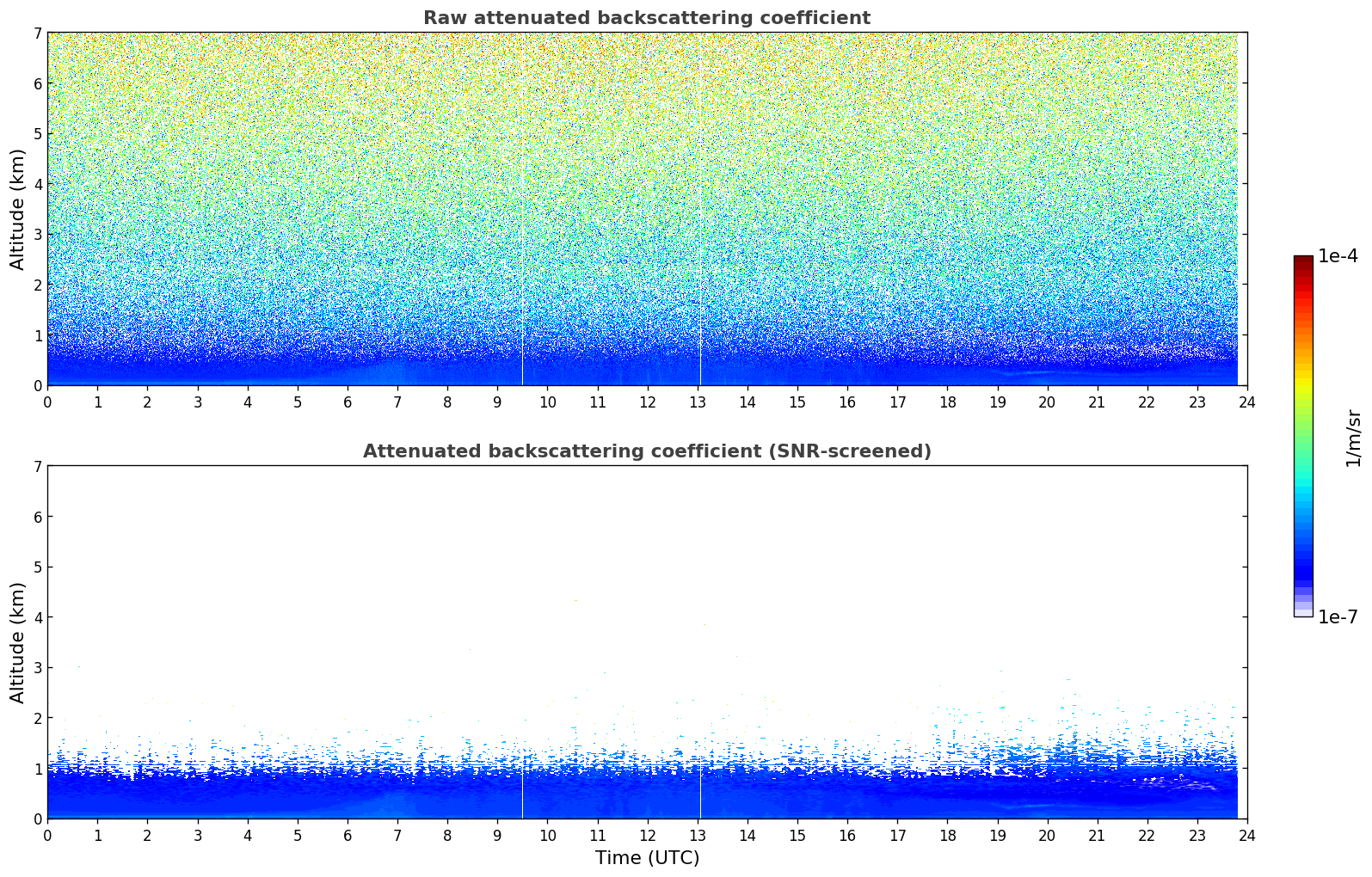Image resolution: width=1372 pixels, height=877 pixels.
Task: Click tick label '0' on top plot time axis
Action: pos(47,402)
